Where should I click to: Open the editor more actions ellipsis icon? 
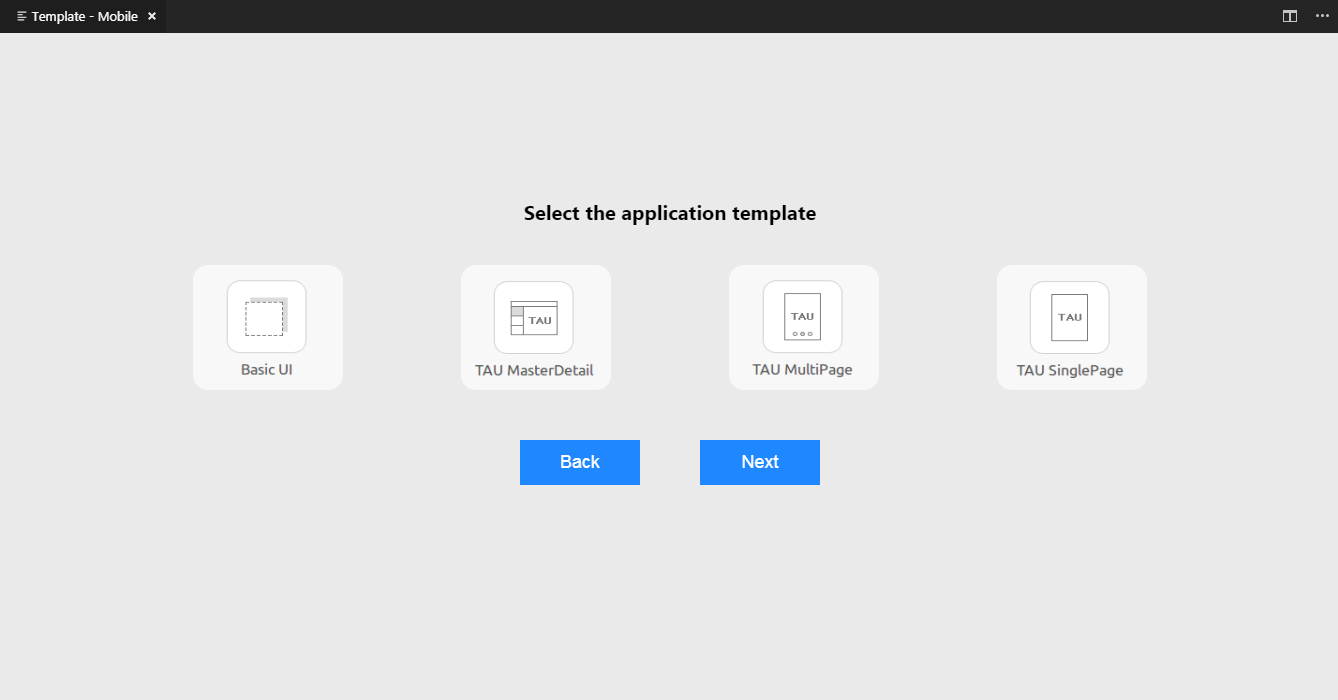tap(1321, 16)
